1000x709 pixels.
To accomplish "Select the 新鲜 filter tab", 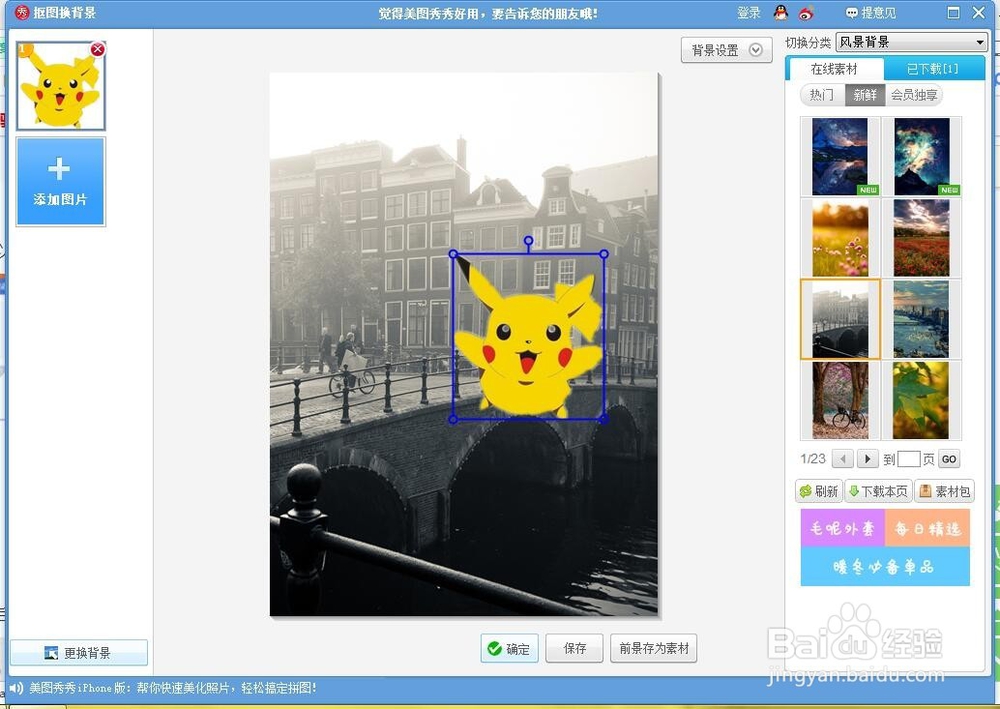I will pyautogui.click(x=865, y=95).
